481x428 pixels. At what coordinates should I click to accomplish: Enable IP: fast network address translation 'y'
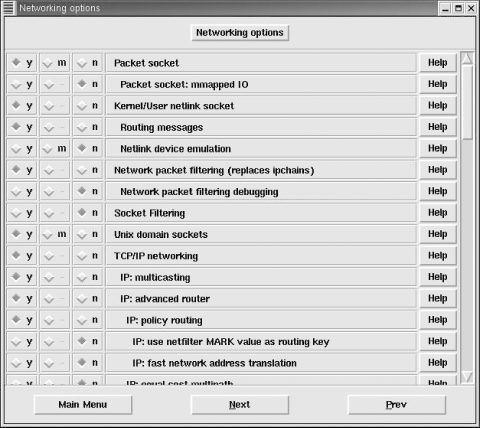22,363
